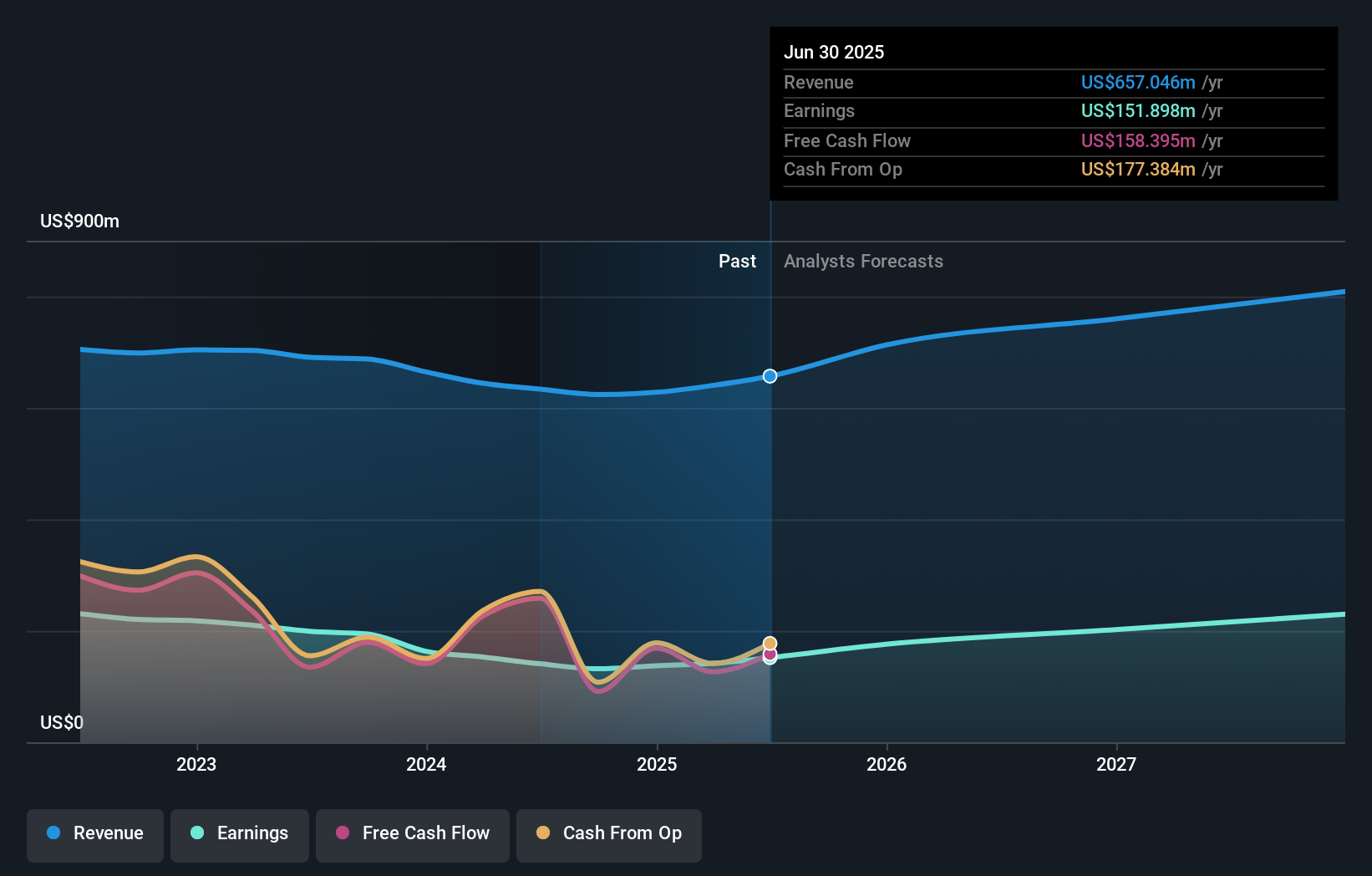Toggle the Cash From Op legend button
Viewport: 1372px width, 876px height.
pyautogui.click(x=609, y=835)
